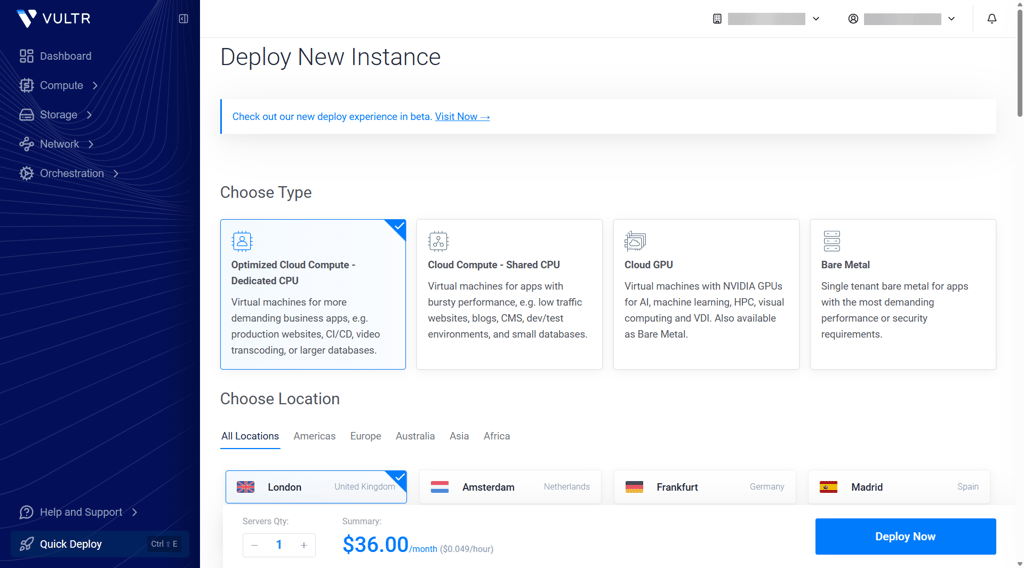Select Cloud Compute - Shared CPU type
The image size is (1024, 568).
(x=509, y=294)
